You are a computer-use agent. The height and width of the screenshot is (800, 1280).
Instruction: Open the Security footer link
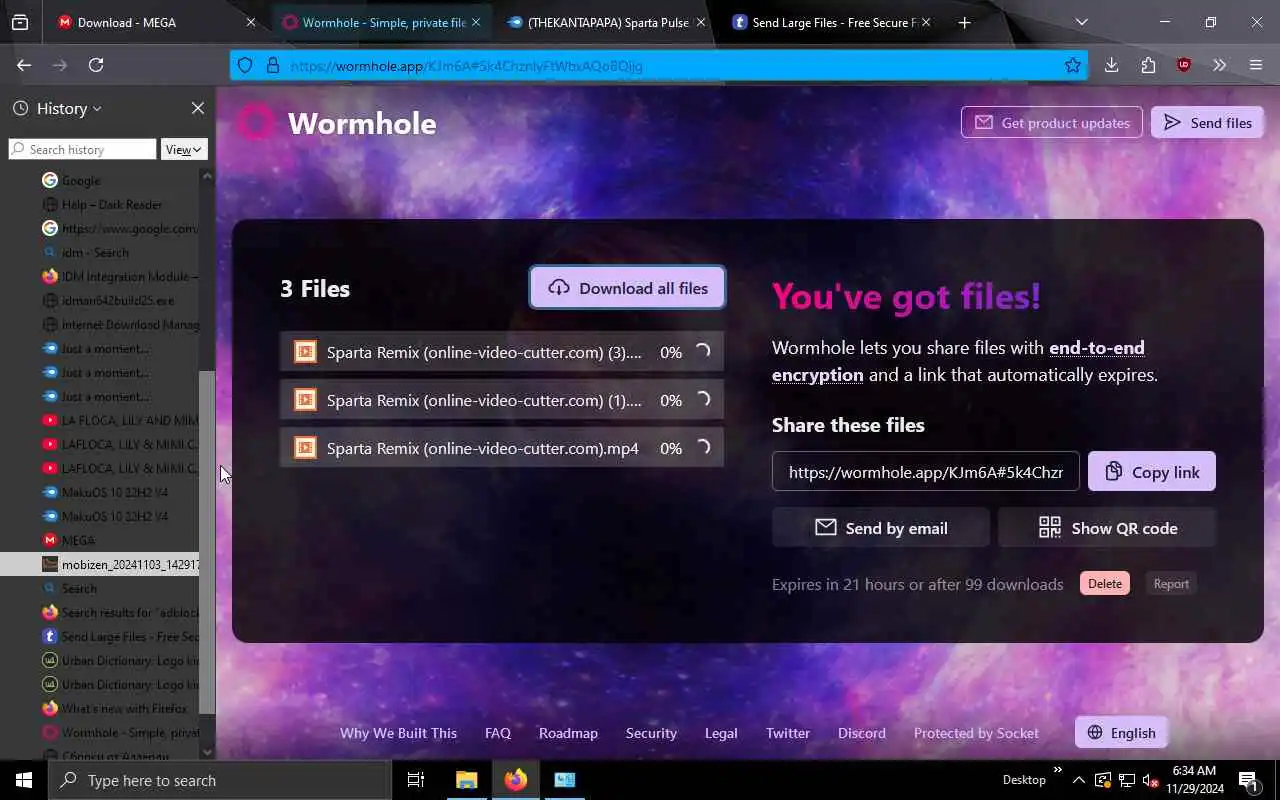651,733
